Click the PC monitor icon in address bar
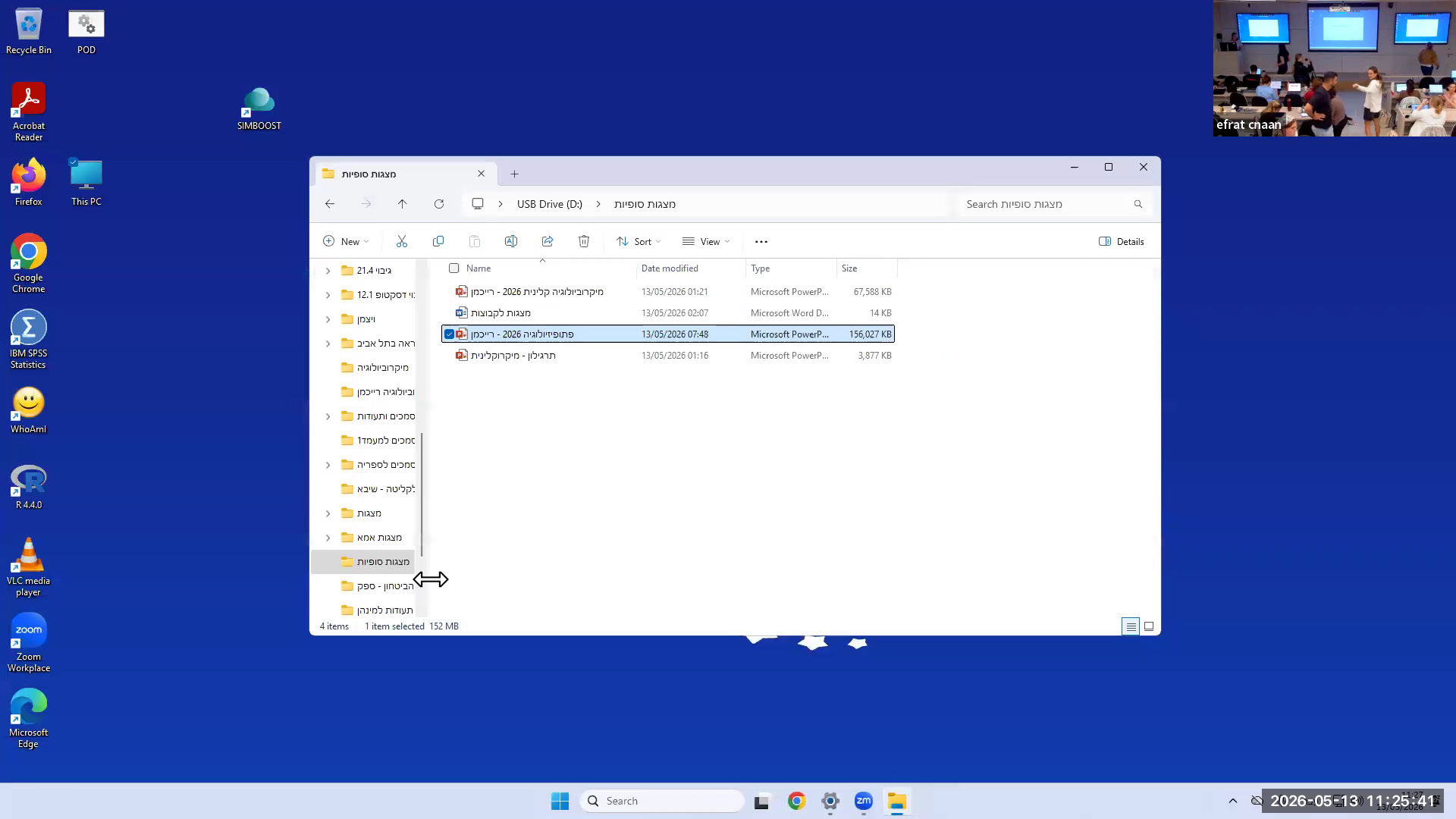This screenshot has height=819, width=1456. (478, 204)
